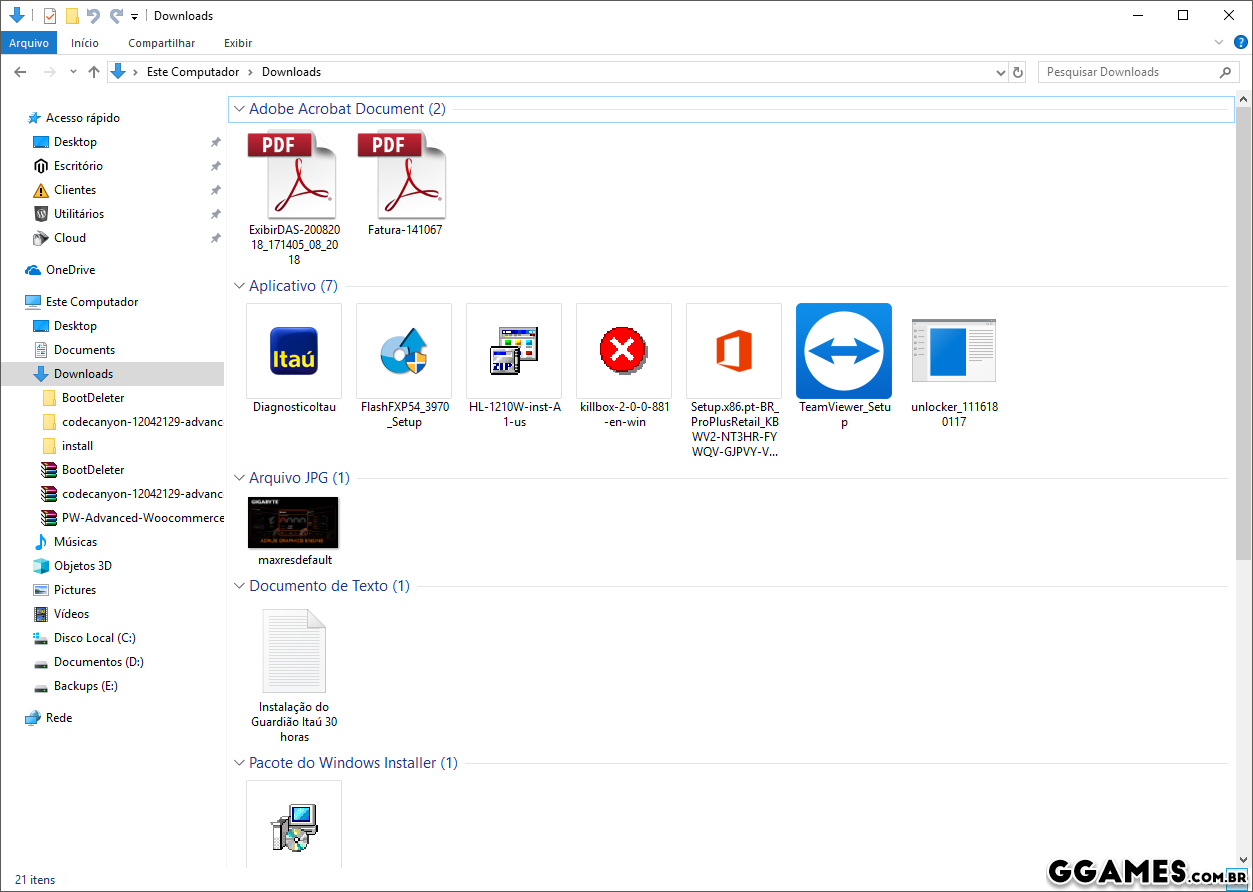Screen dimensions: 1253x892
Task: Open the FlashFXP54_3970_Setup installer icon
Action: [404, 351]
